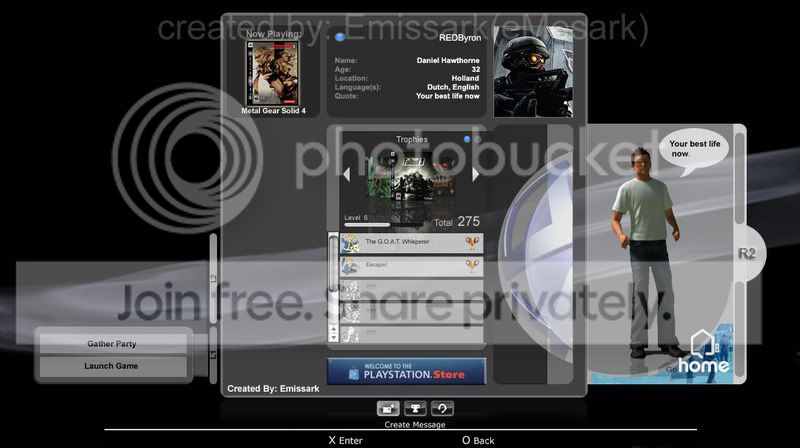Click the blue online status dot by REDByron
The image size is (800, 448).
coord(340,37)
